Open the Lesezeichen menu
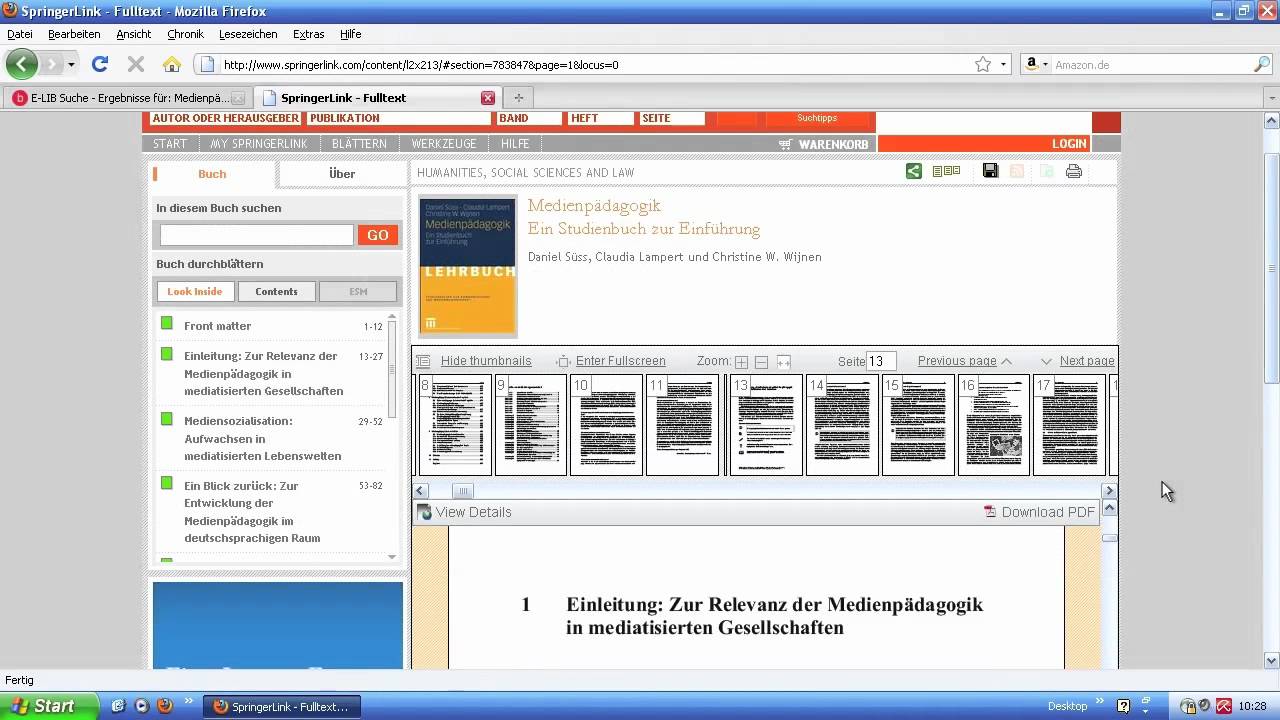Viewport: 1280px width, 720px height. pyautogui.click(x=248, y=34)
